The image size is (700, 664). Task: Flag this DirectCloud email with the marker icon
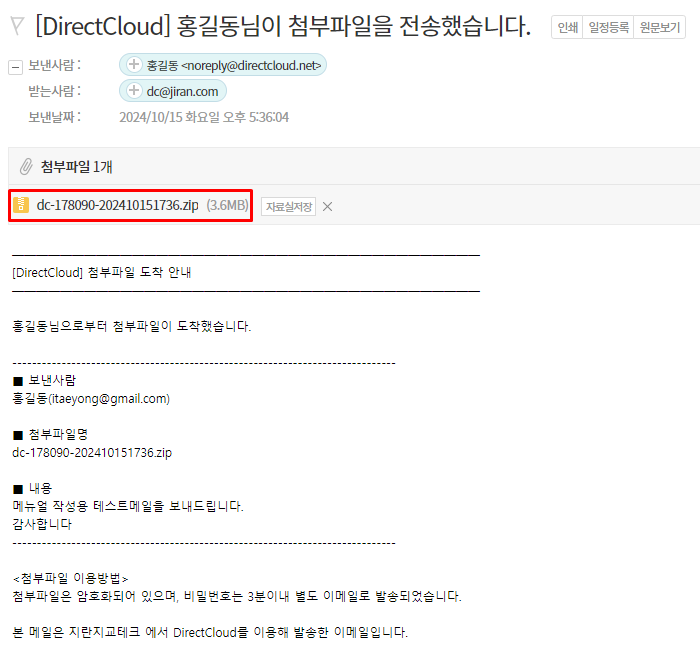17,27
